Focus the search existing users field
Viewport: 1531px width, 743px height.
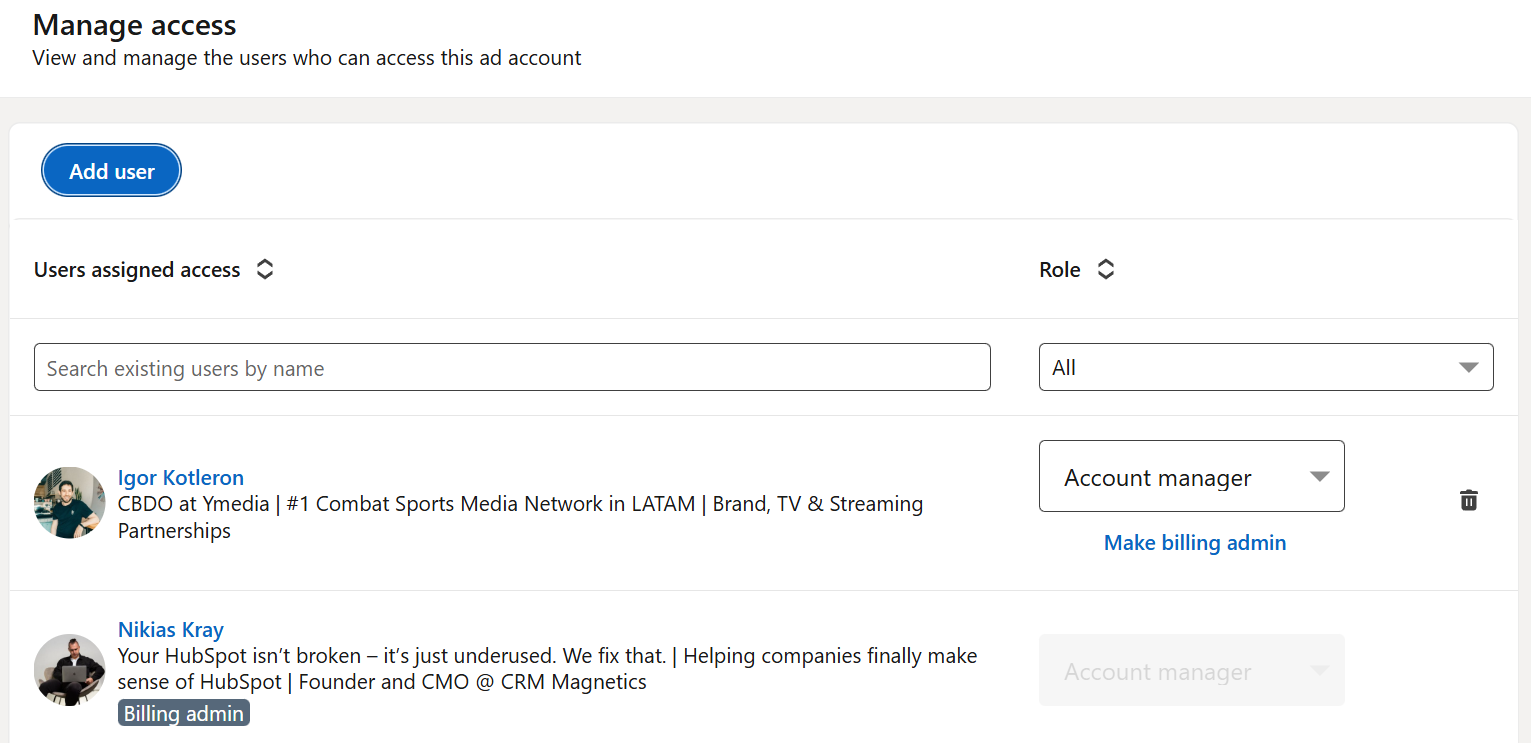(512, 368)
